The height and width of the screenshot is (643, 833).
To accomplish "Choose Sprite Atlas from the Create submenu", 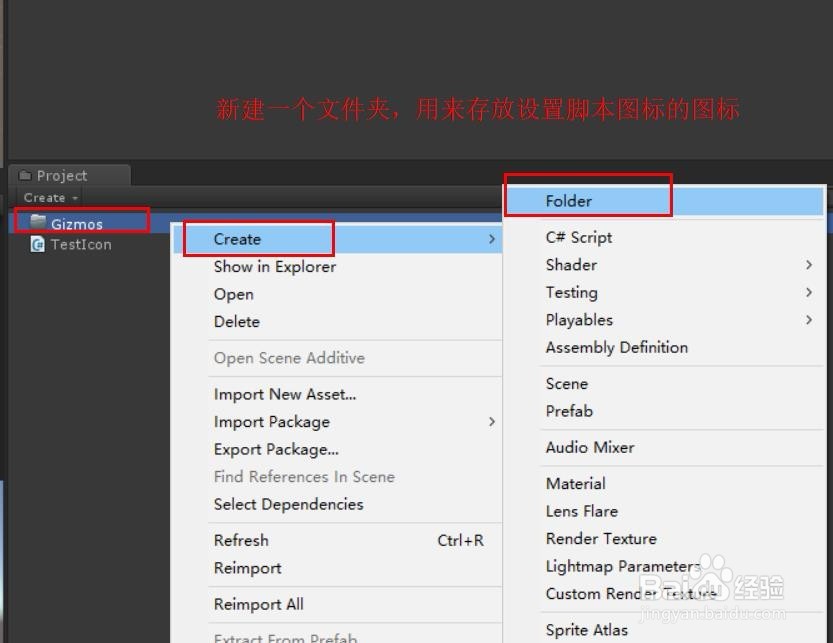I will pos(586,629).
